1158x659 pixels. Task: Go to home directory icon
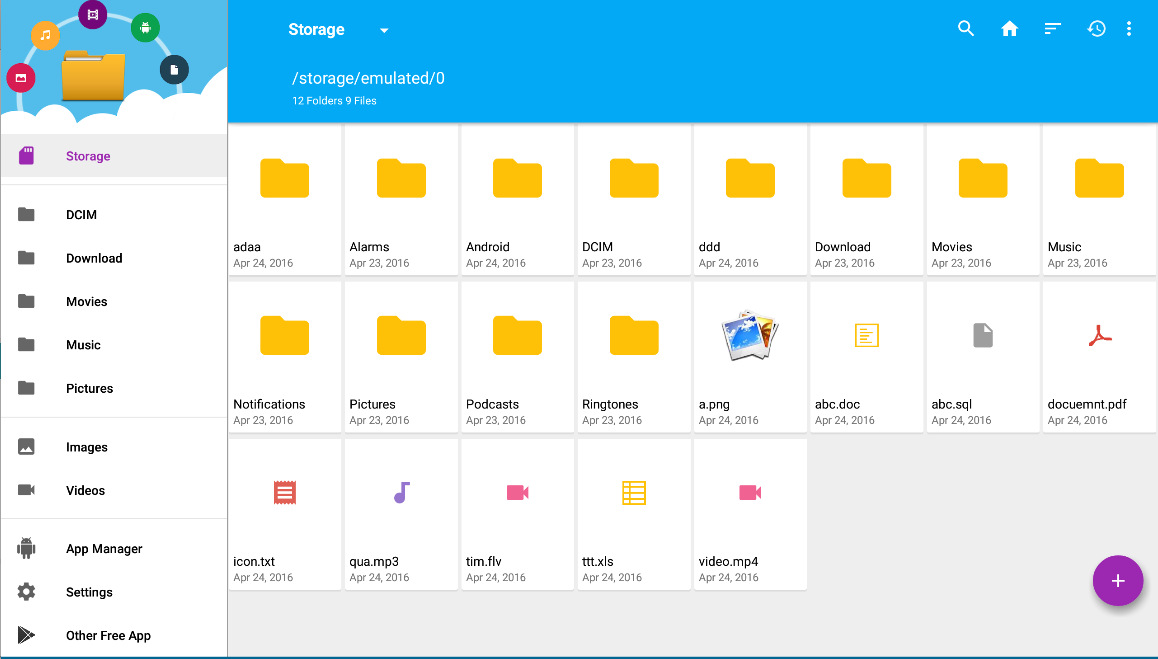point(1009,29)
